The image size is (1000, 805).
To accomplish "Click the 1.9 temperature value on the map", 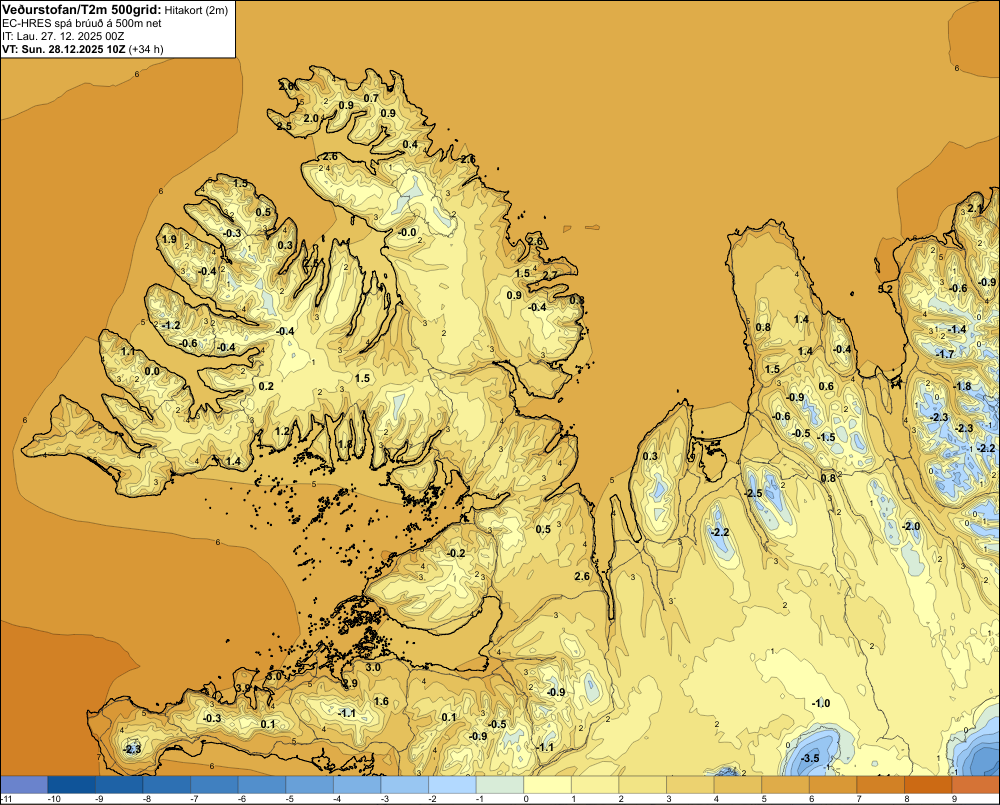I will tap(169, 240).
